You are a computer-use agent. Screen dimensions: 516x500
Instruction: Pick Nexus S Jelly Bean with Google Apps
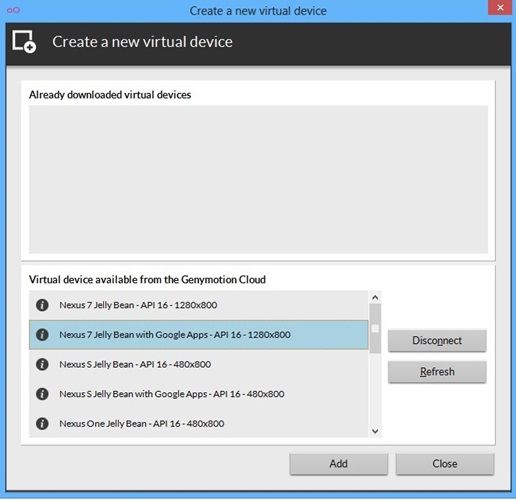click(199, 394)
